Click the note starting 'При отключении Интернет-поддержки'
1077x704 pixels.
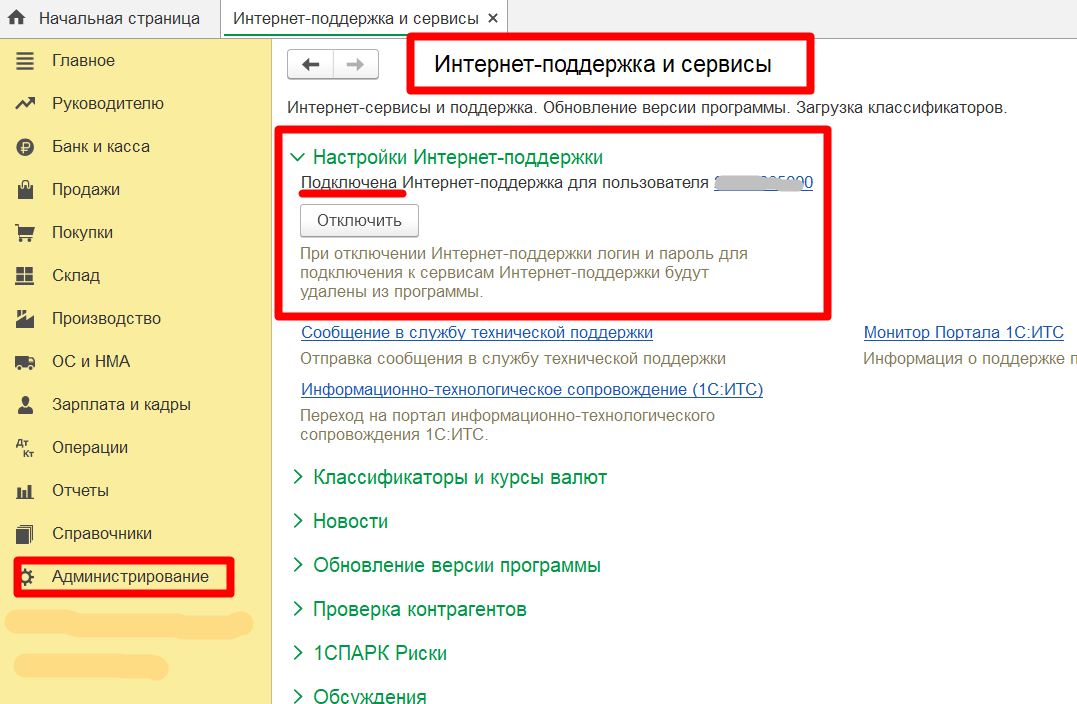[524, 273]
